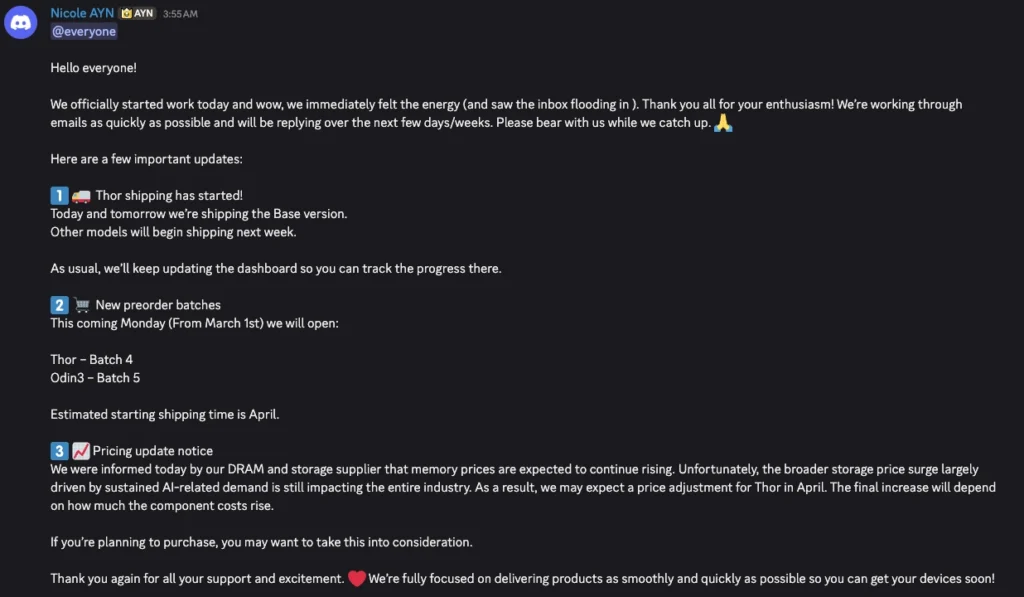Click the red heart emoji in the closing line
Screen dimensions: 1024x597
tap(357, 578)
